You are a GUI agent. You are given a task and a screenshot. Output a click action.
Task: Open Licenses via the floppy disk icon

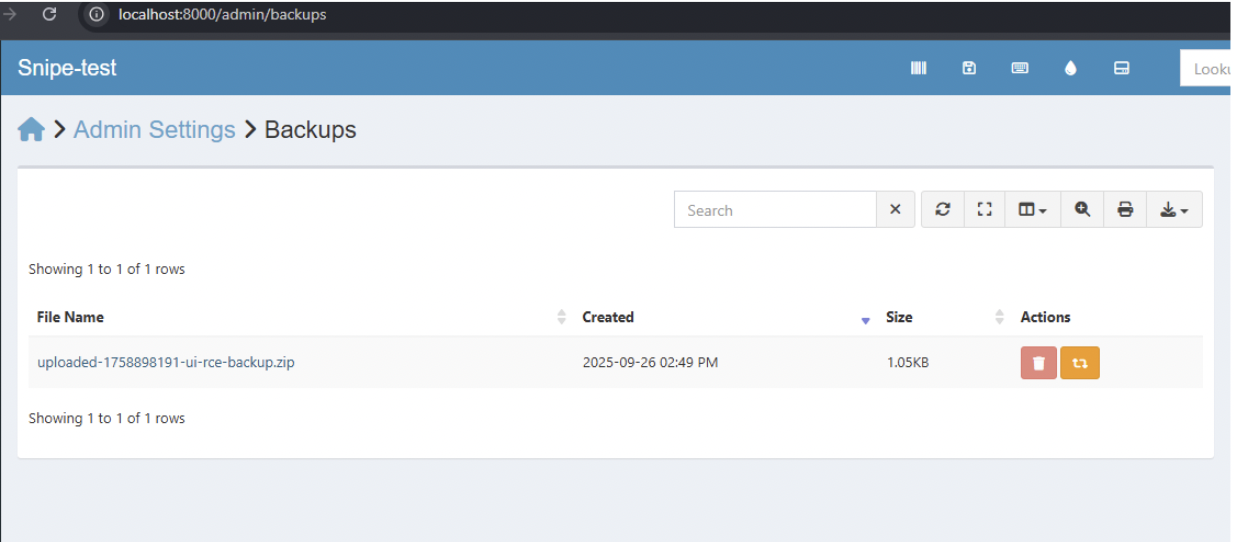click(969, 68)
